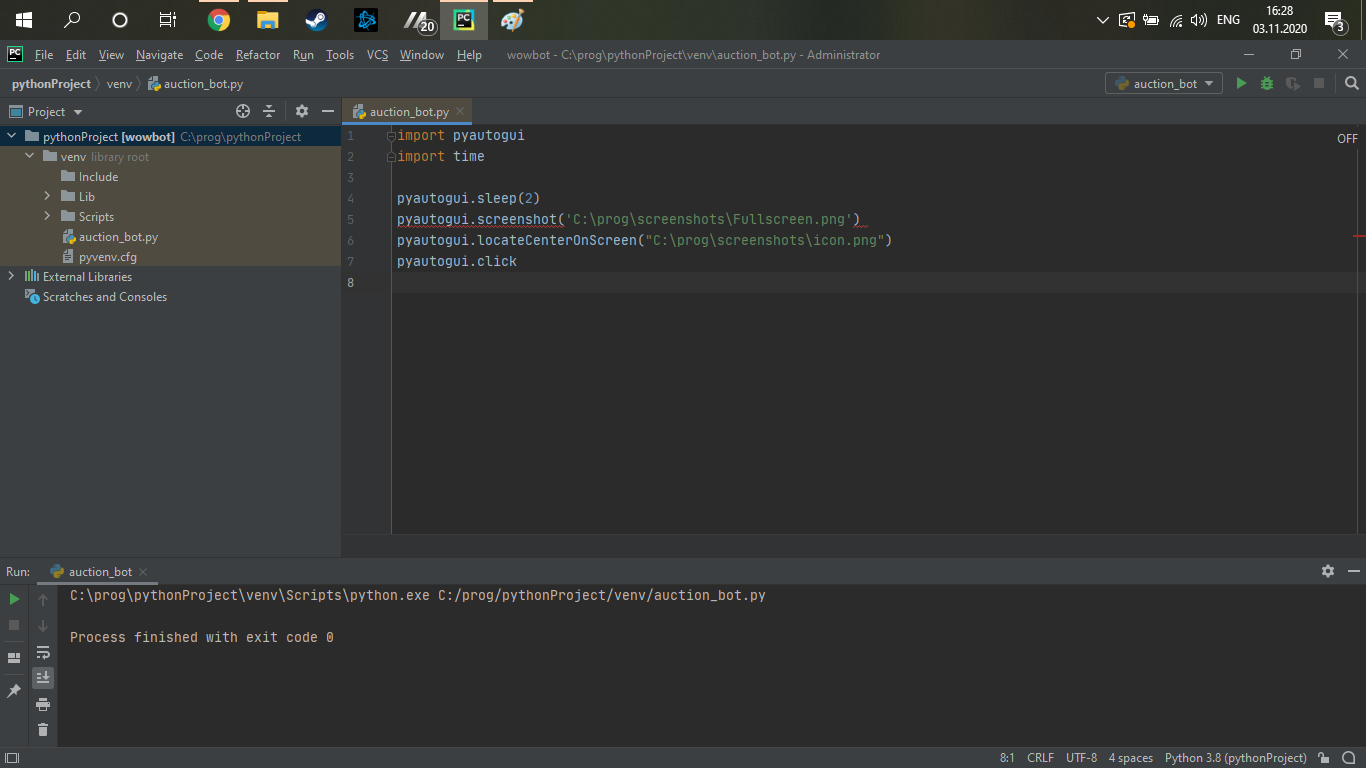The width and height of the screenshot is (1366, 768).
Task: Click the top toolbar Stop square
Action: tap(1319, 84)
